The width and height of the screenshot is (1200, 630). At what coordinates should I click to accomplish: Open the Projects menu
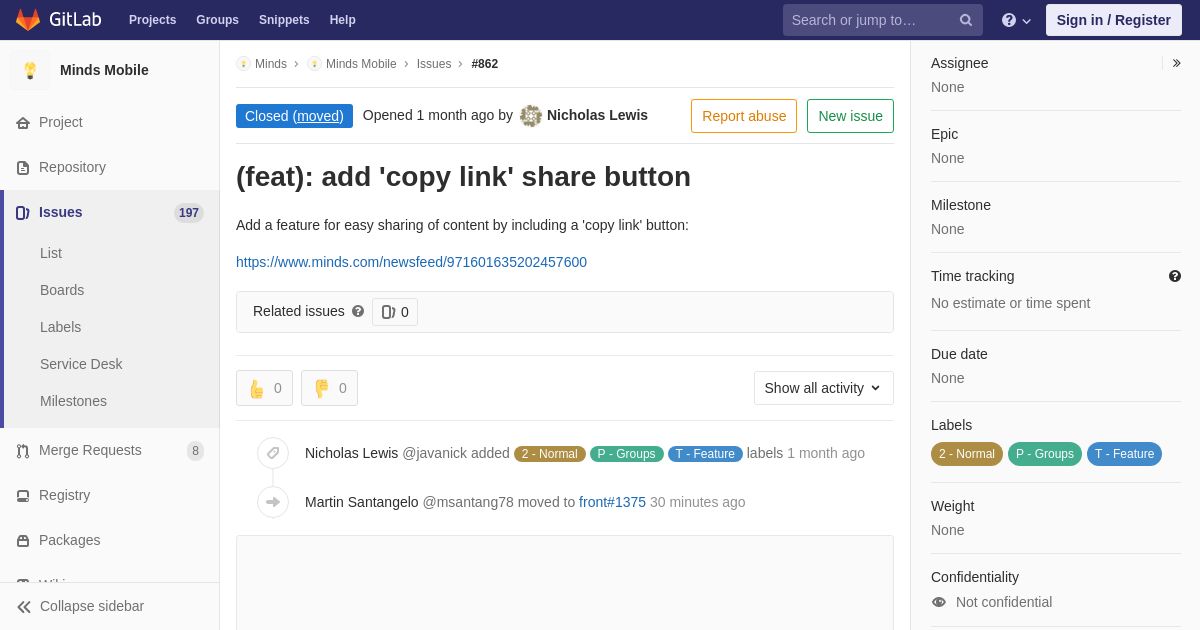pos(152,20)
